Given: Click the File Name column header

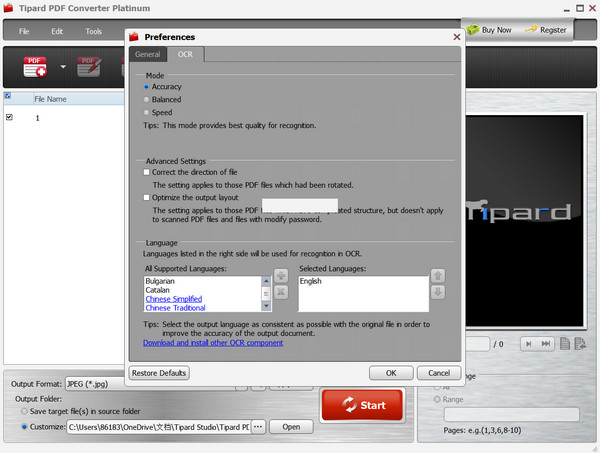Looking at the screenshot, I should click(50, 99).
